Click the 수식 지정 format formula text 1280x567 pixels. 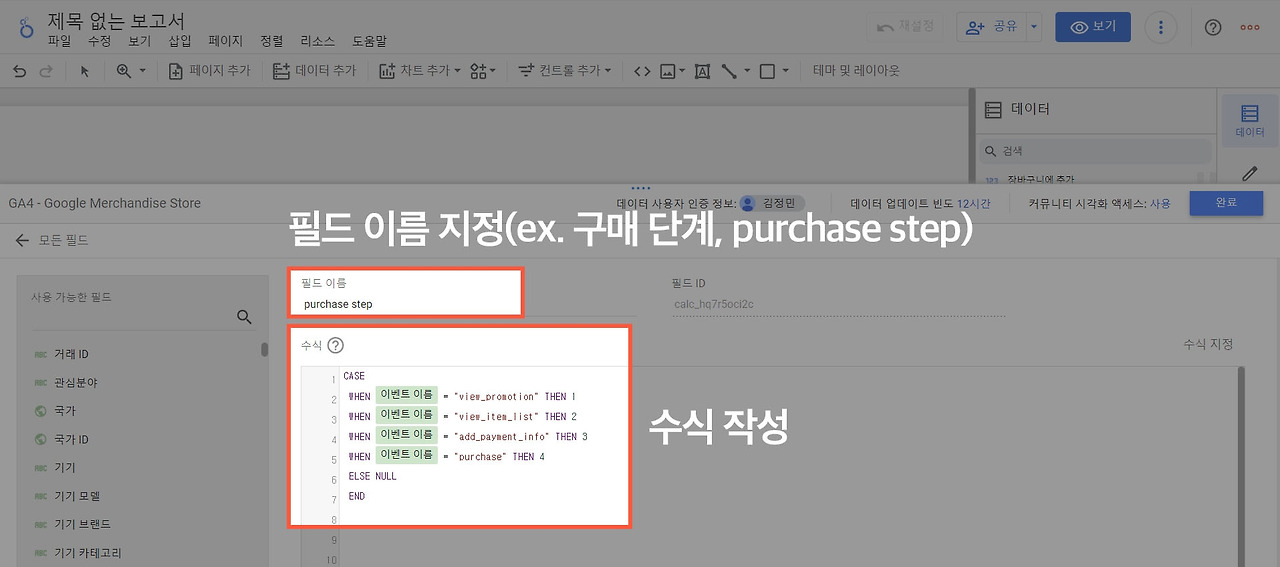1208,343
